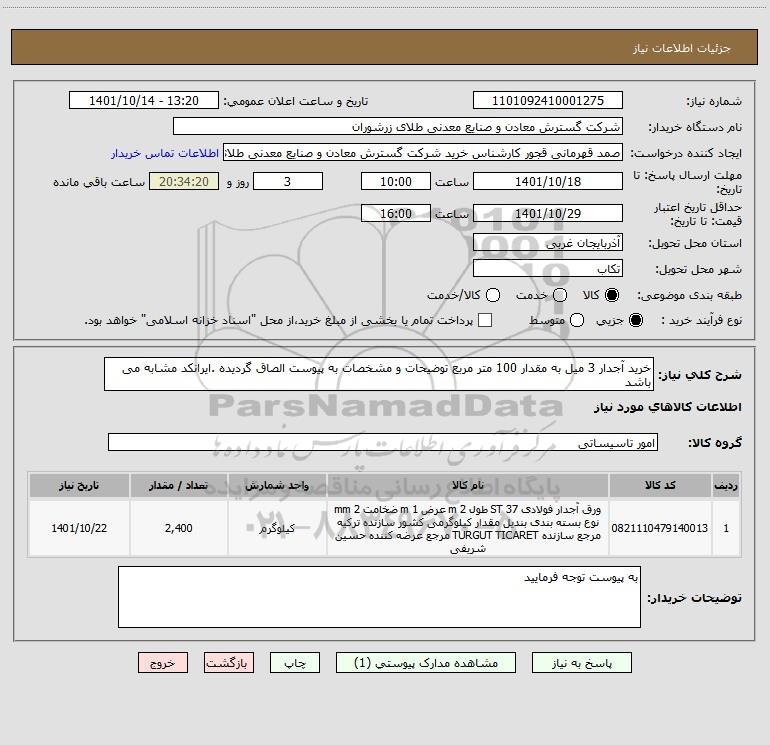The height and width of the screenshot is (745, 770).
Task: Click the days remaining field showing 3
Action: point(288,181)
